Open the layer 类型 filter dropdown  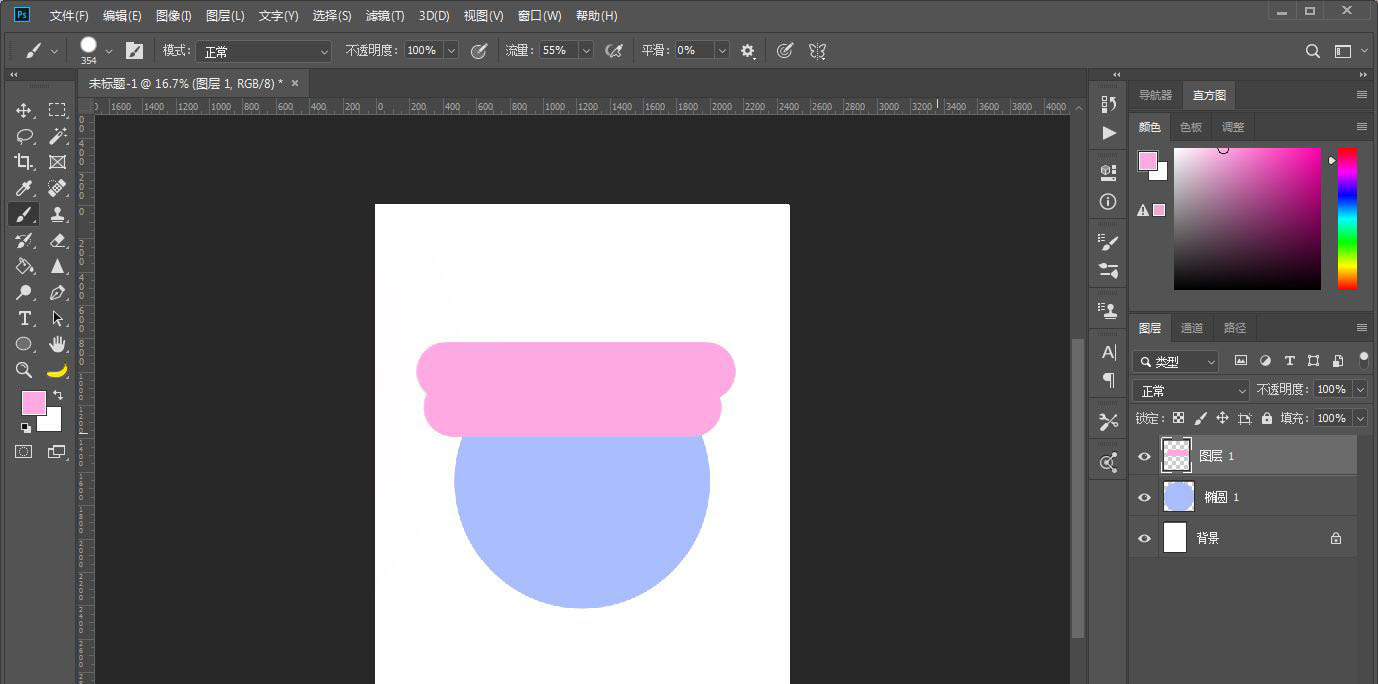pos(1176,361)
